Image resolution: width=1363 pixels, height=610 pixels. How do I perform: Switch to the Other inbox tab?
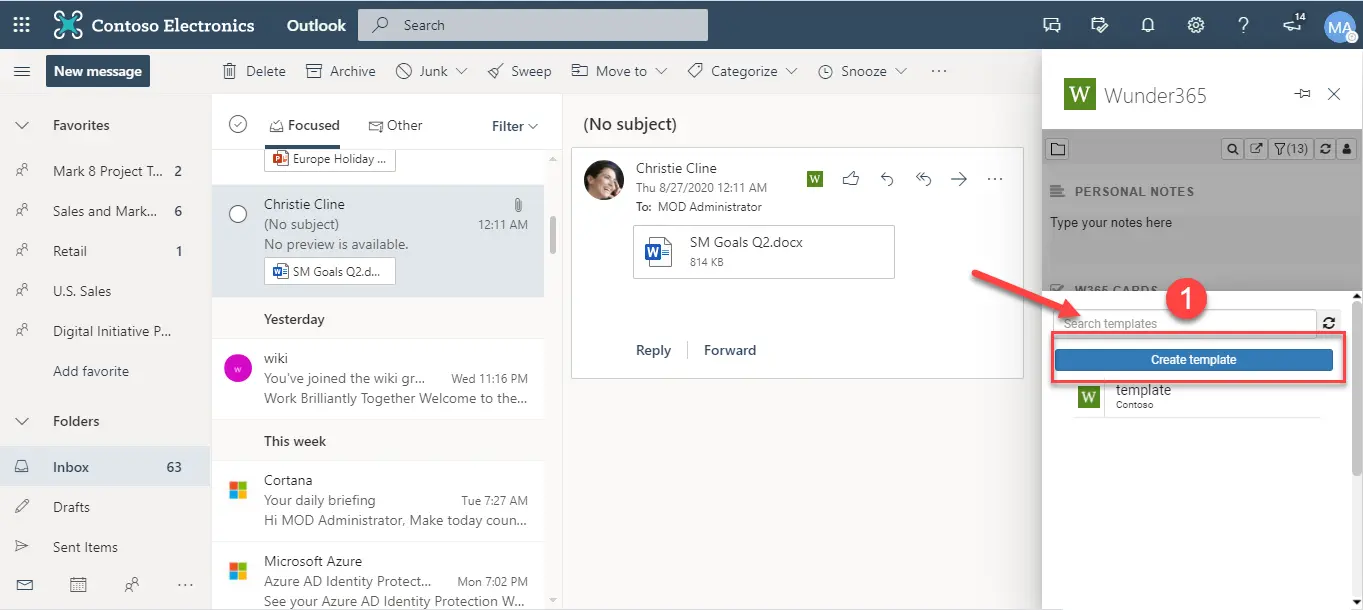point(396,125)
